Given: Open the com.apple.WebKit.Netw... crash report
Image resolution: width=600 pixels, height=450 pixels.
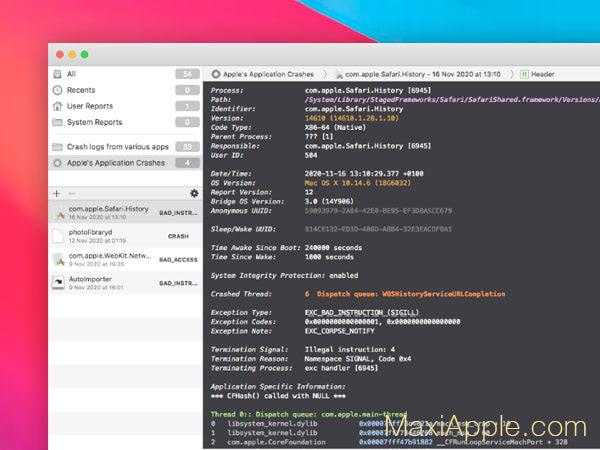Looking at the screenshot, I should [125, 259].
